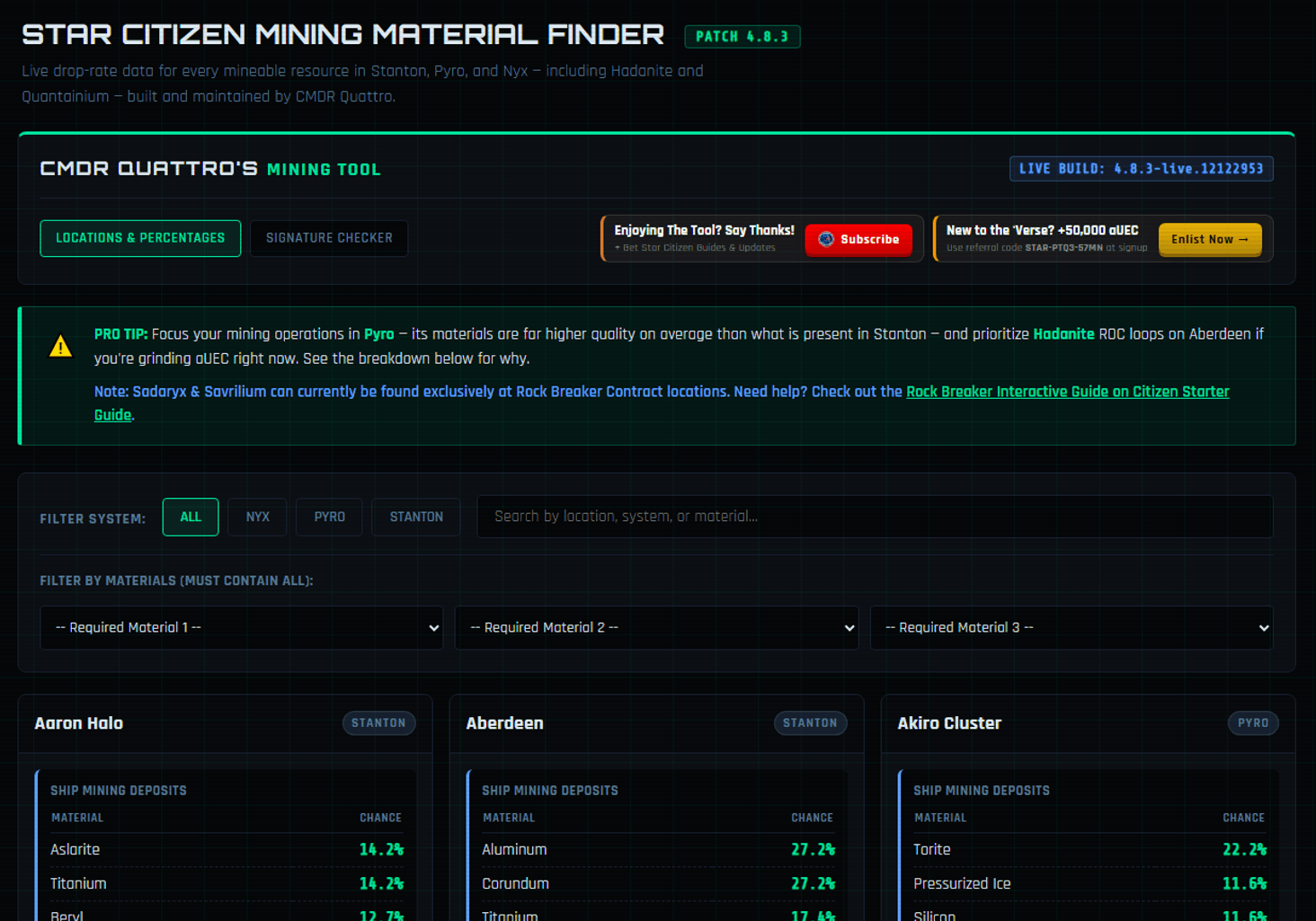The width and height of the screenshot is (1316, 921).
Task: Open the Locations & Percentages tab
Action: point(140,238)
